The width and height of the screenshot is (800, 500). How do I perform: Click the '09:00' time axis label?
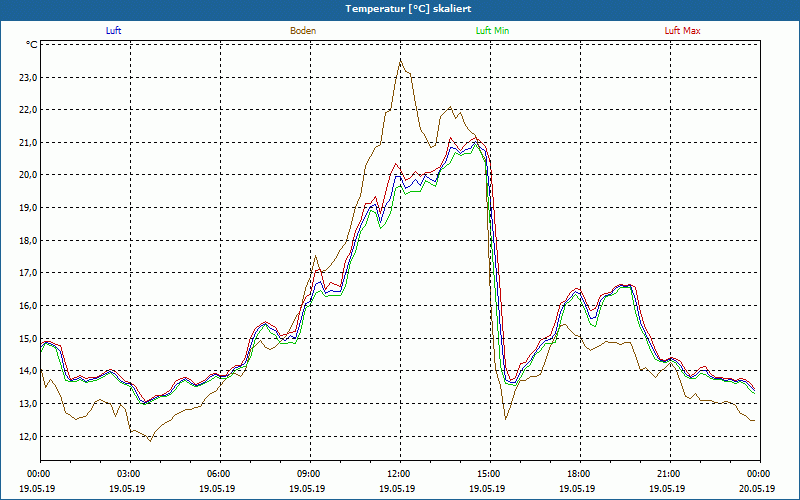(311, 474)
